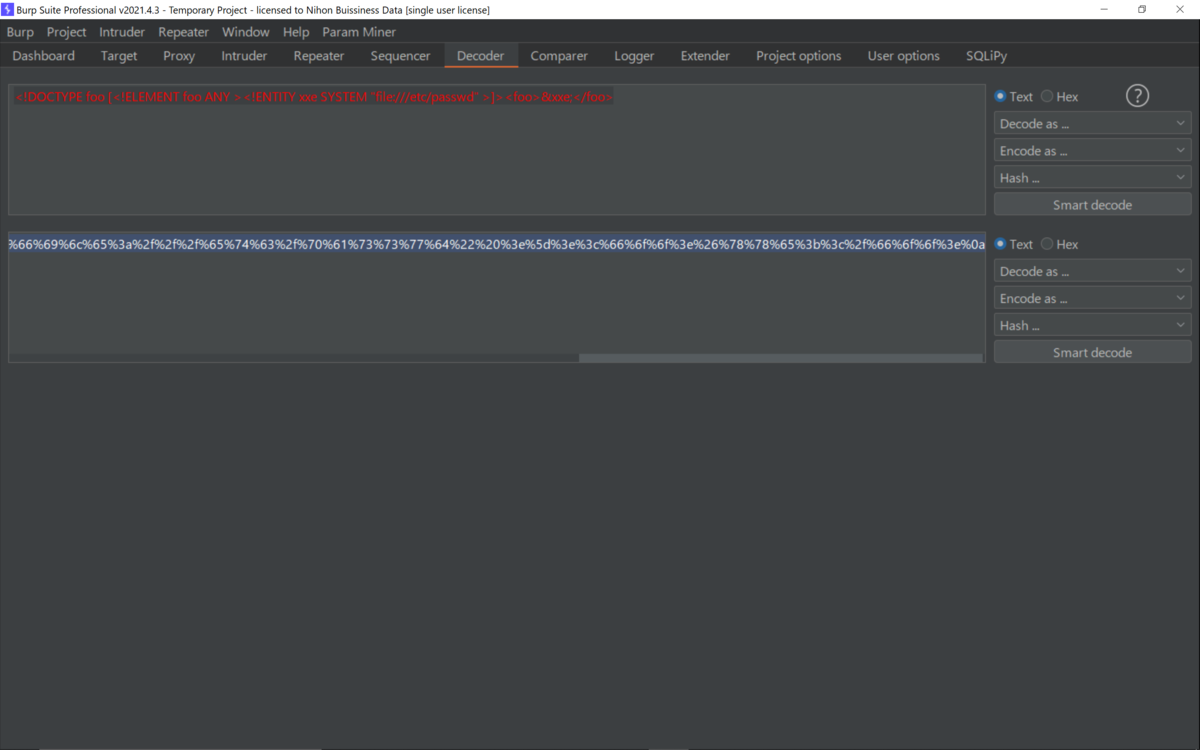The image size is (1200, 750).
Task: Open top panel 'Hash ...' dropdown
Action: [1092, 178]
